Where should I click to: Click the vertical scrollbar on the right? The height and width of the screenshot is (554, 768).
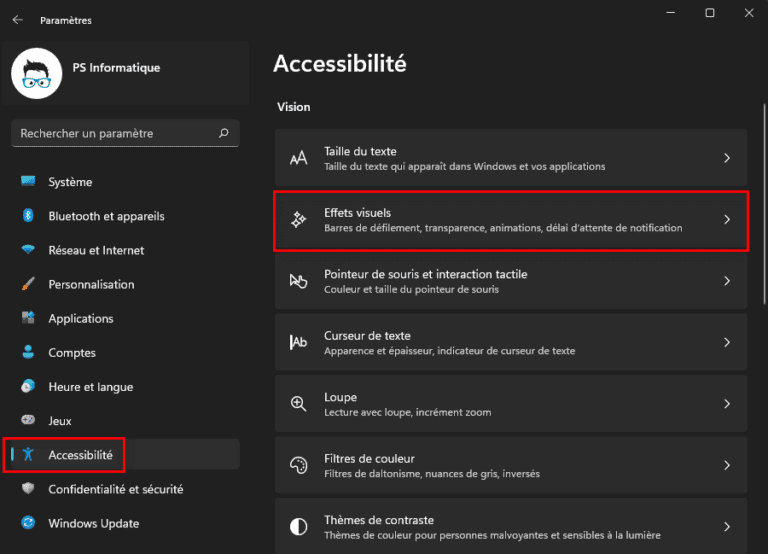[764, 204]
